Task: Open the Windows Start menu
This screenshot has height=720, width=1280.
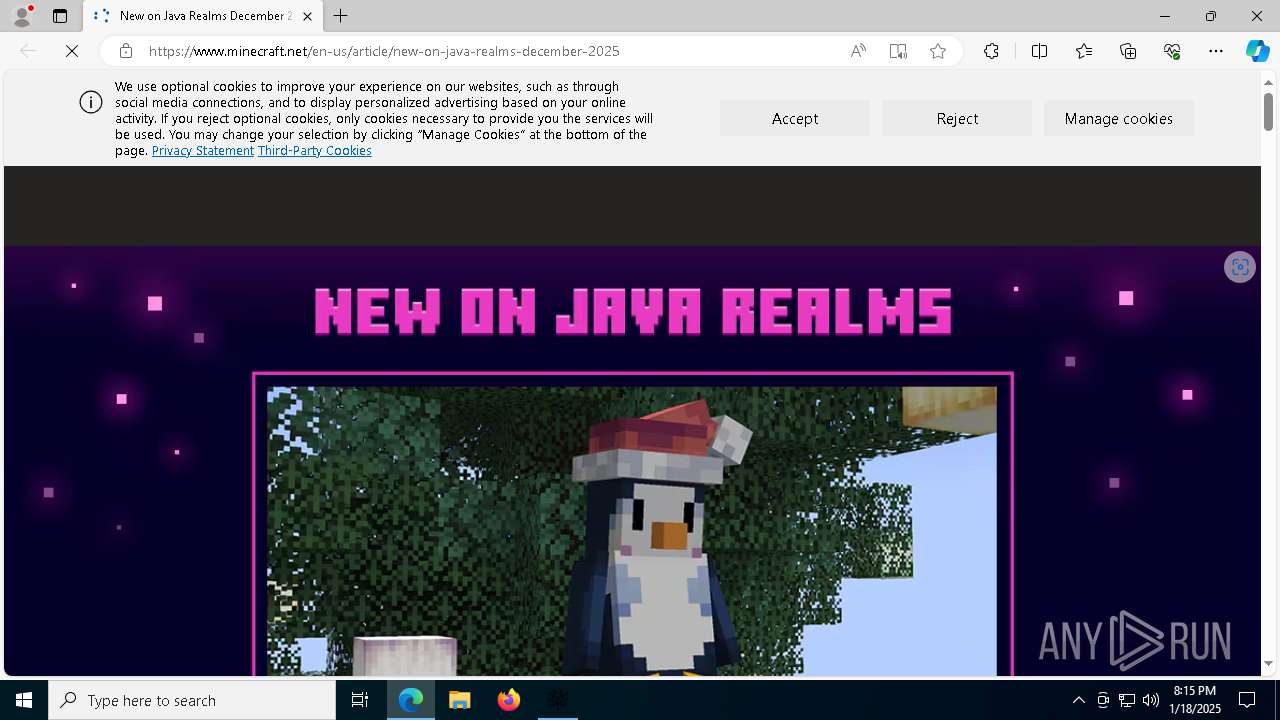Action: click(24, 700)
